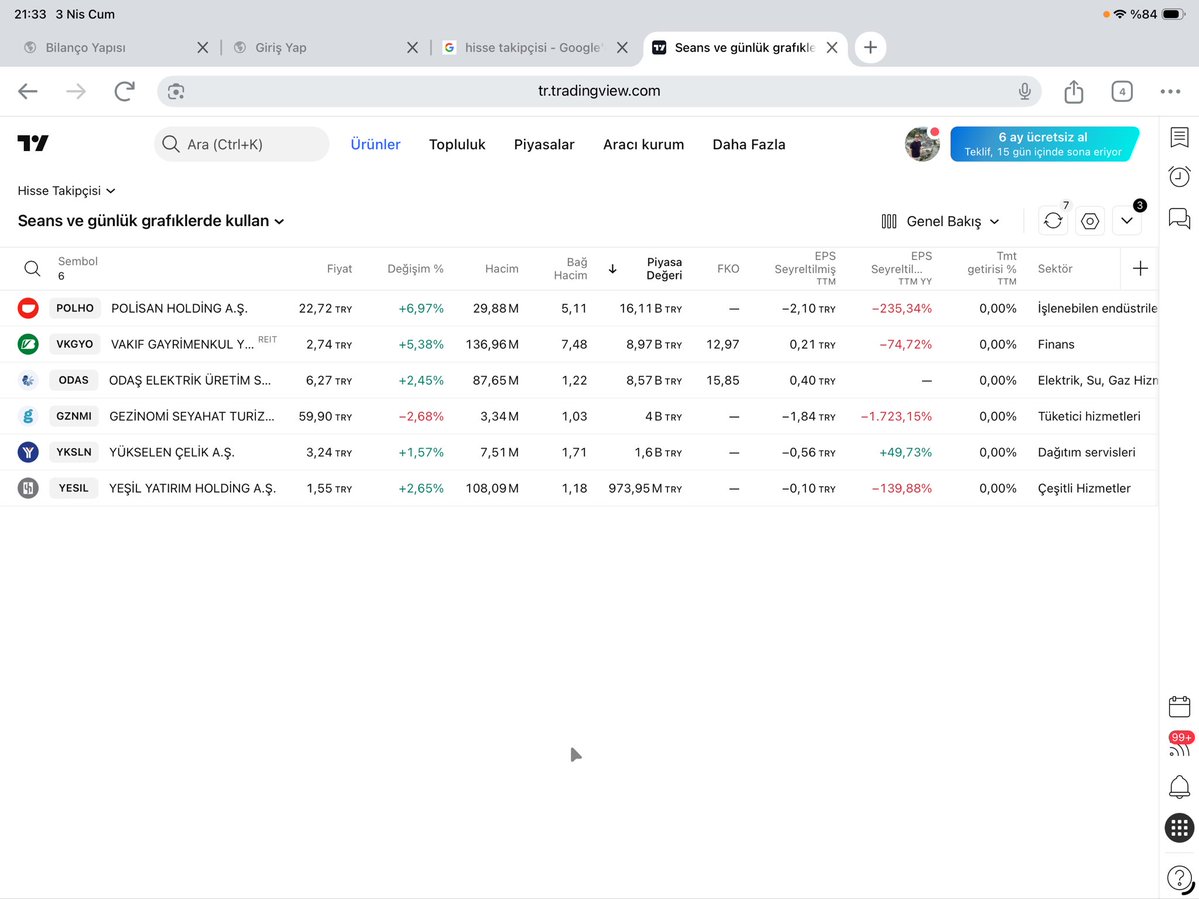Click the 6 ay ücretsiz al offer button
This screenshot has width=1199, height=899.
[1045, 144]
